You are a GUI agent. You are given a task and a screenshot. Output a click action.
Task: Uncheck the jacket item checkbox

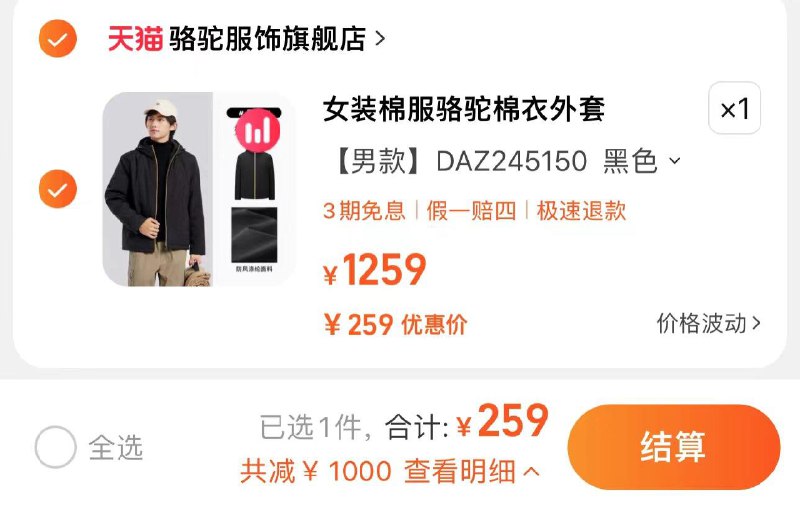pos(58,189)
